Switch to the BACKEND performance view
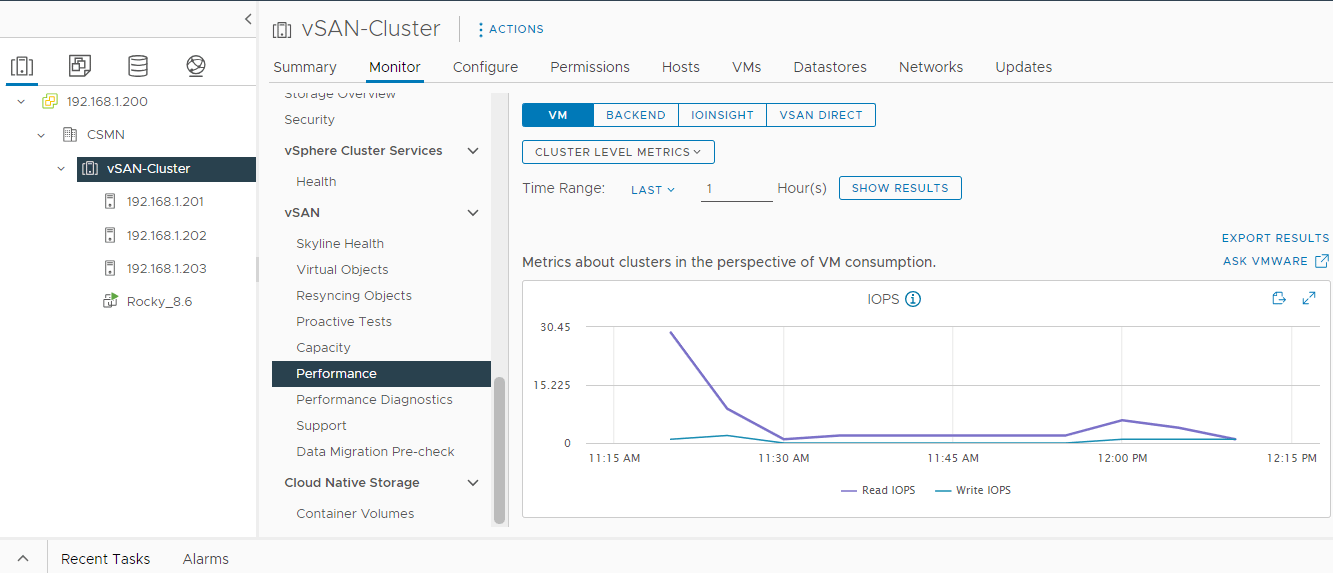Image resolution: width=1333 pixels, height=573 pixels. coord(636,115)
